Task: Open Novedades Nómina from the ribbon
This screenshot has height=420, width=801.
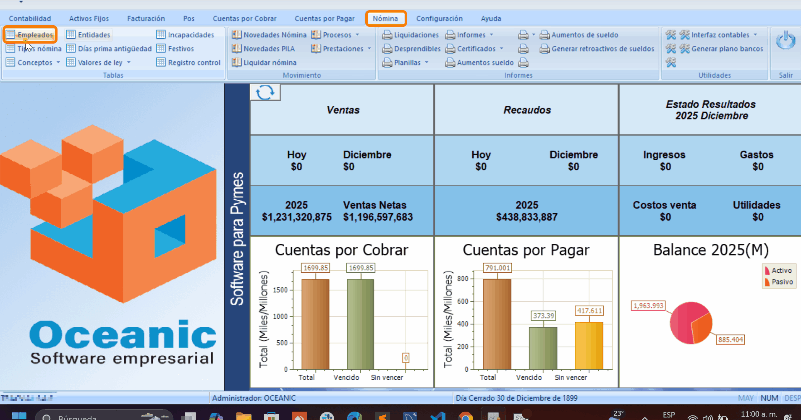Action: coord(268,34)
